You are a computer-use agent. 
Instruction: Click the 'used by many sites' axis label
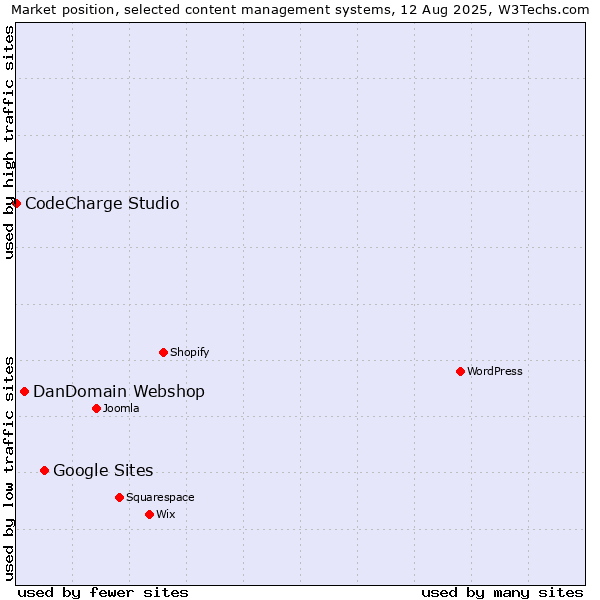pos(502,593)
